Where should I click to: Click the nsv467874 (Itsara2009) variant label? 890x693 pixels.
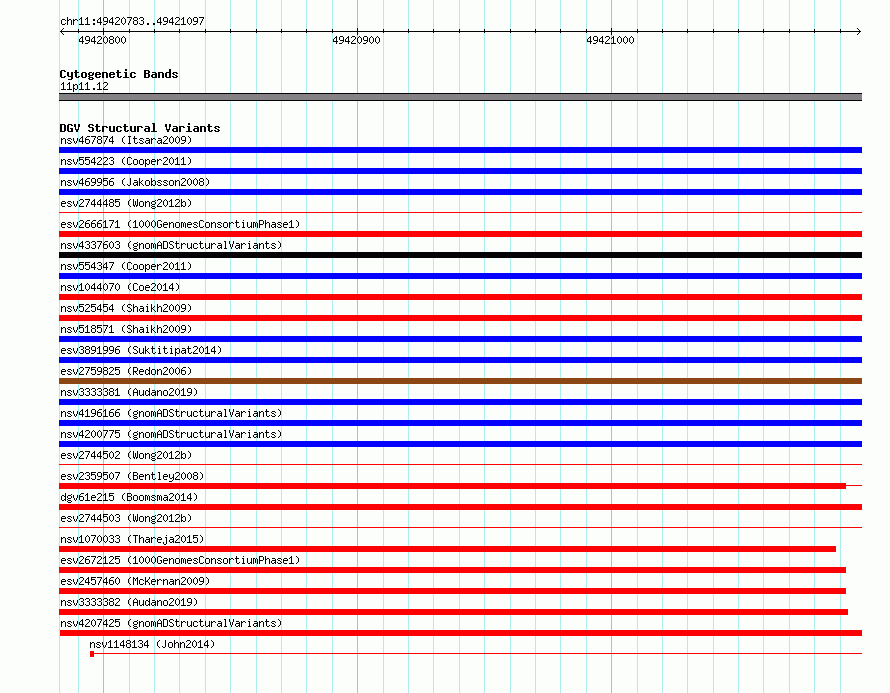[126, 140]
